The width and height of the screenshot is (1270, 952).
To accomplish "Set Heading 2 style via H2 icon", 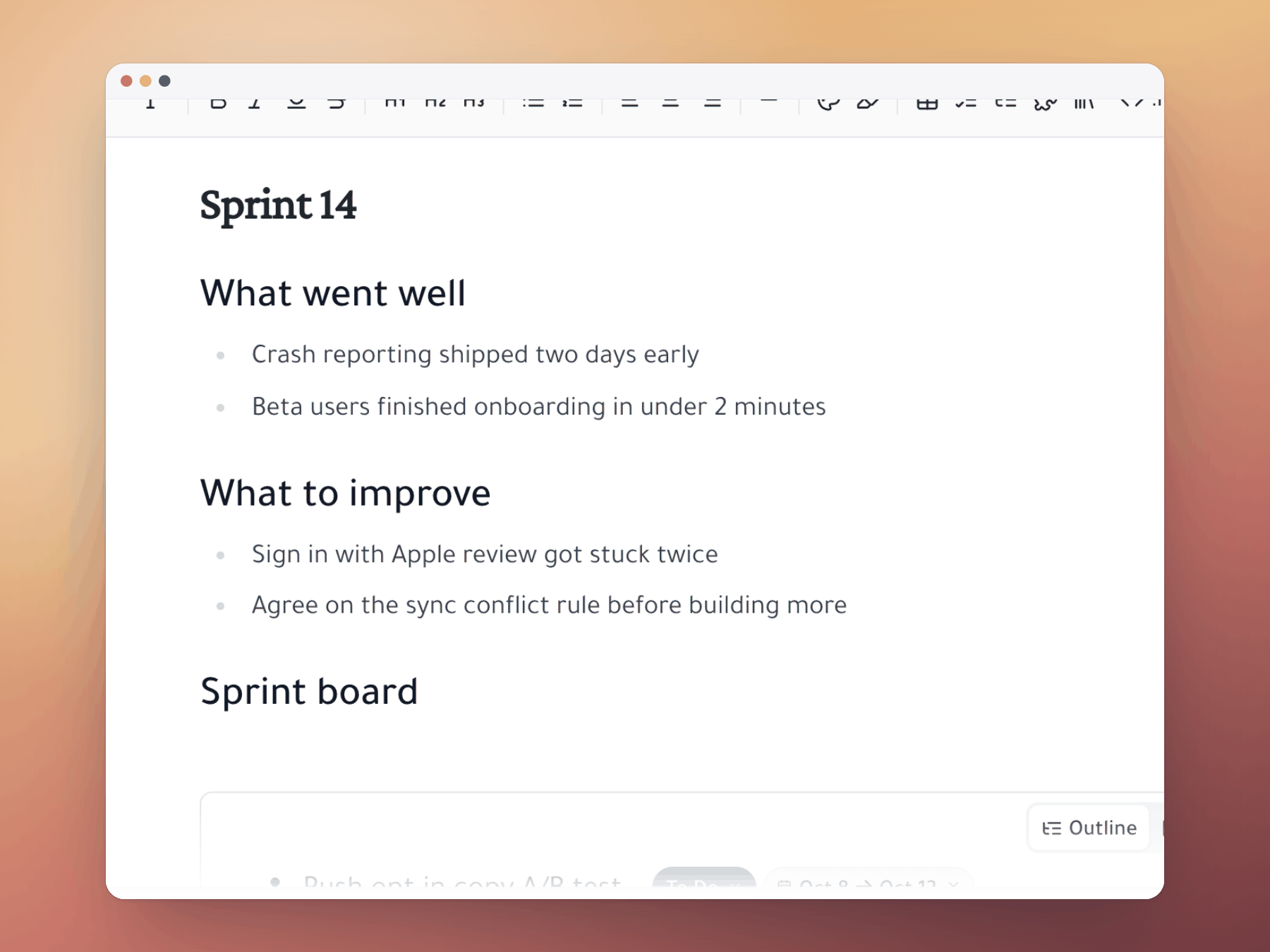I will (x=435, y=103).
